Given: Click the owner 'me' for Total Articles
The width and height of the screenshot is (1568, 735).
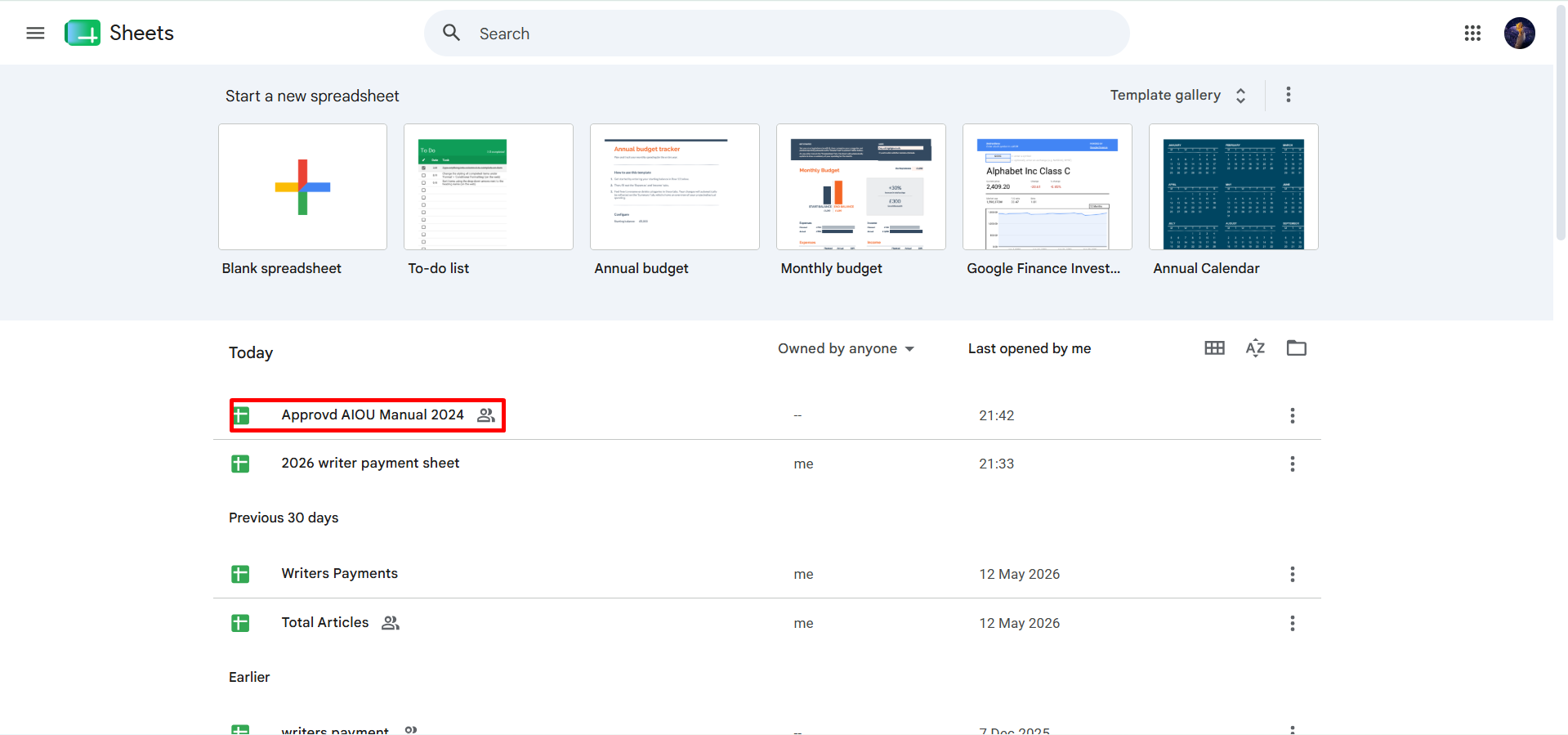Looking at the screenshot, I should [803, 623].
